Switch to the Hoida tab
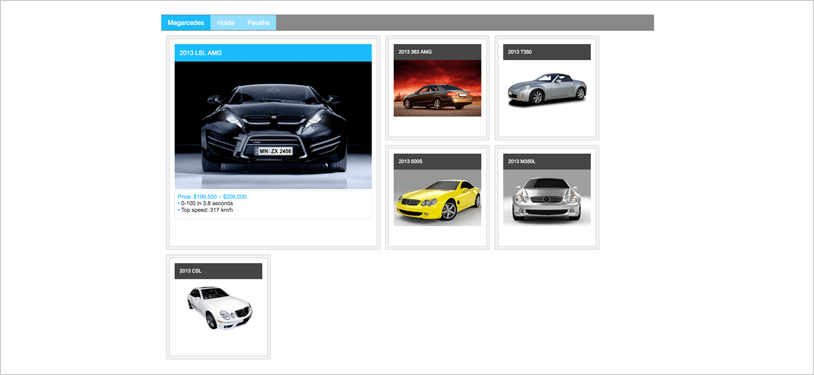The image size is (814, 375). [x=226, y=23]
